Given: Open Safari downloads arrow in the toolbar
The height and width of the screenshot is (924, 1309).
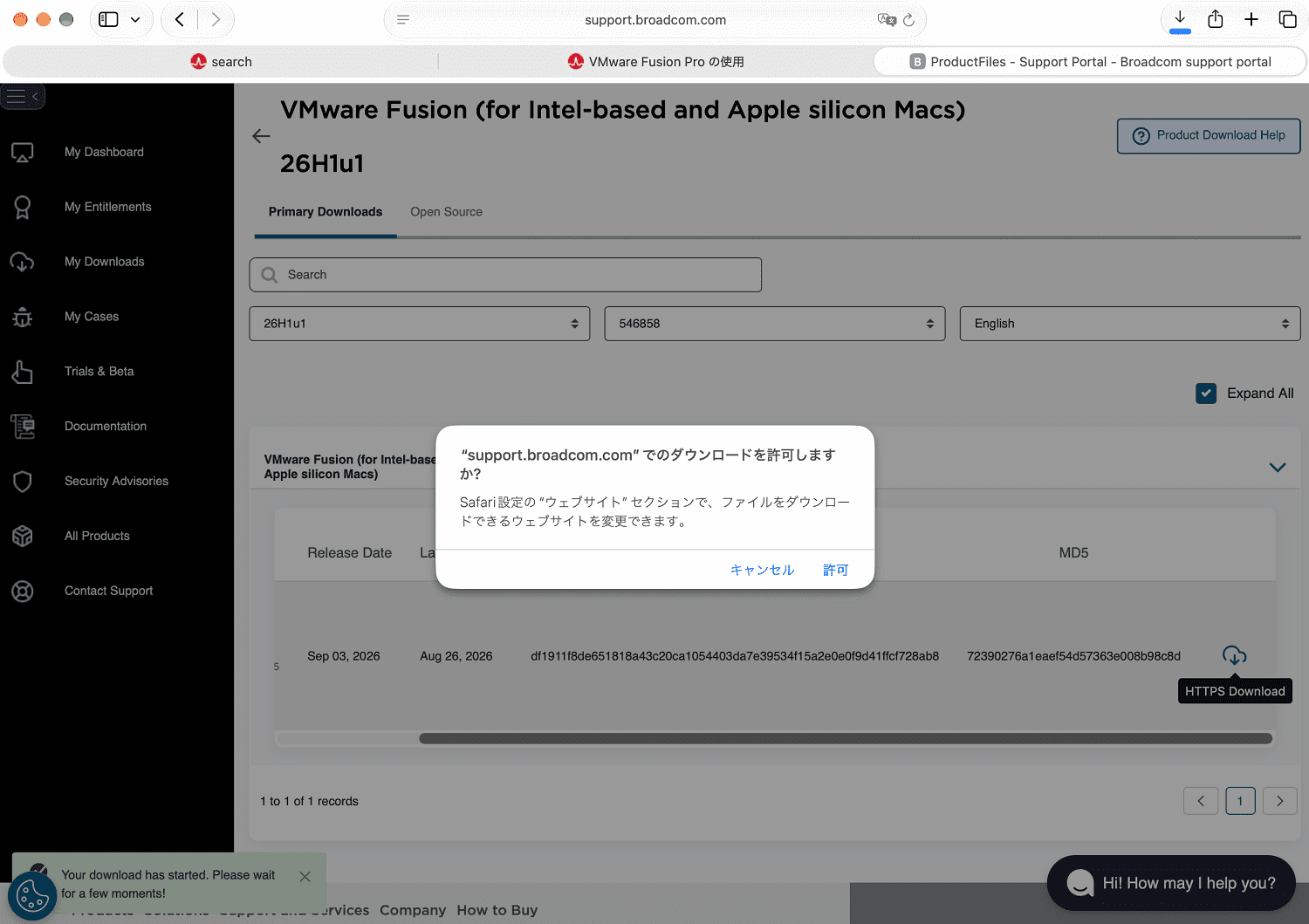Looking at the screenshot, I should [1180, 19].
